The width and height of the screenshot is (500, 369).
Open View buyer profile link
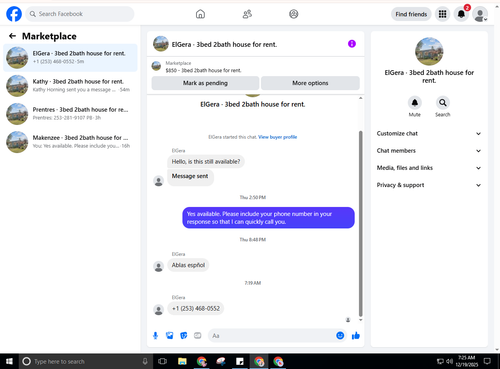point(278,137)
